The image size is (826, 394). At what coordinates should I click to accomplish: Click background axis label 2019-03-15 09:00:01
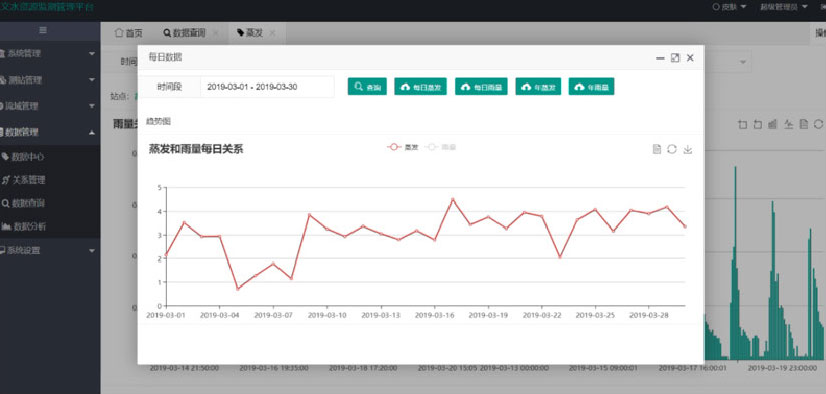point(603,368)
